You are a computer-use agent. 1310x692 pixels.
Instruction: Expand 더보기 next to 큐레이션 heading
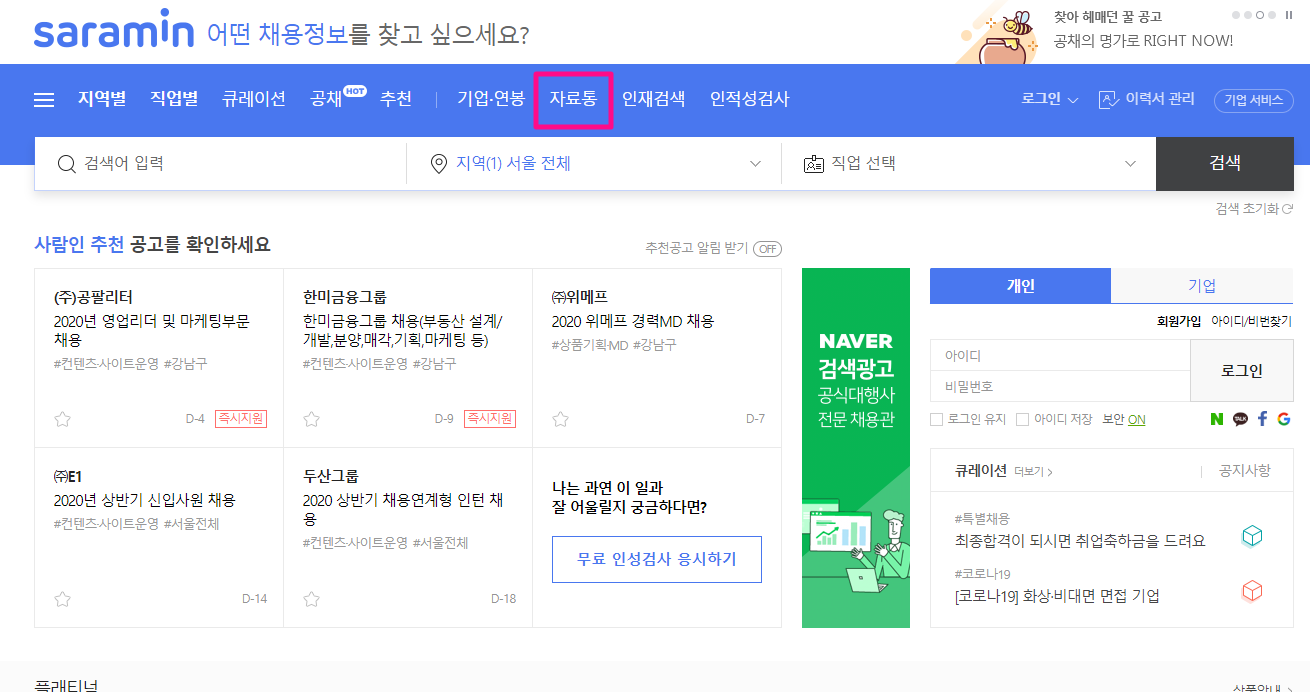[1033, 471]
